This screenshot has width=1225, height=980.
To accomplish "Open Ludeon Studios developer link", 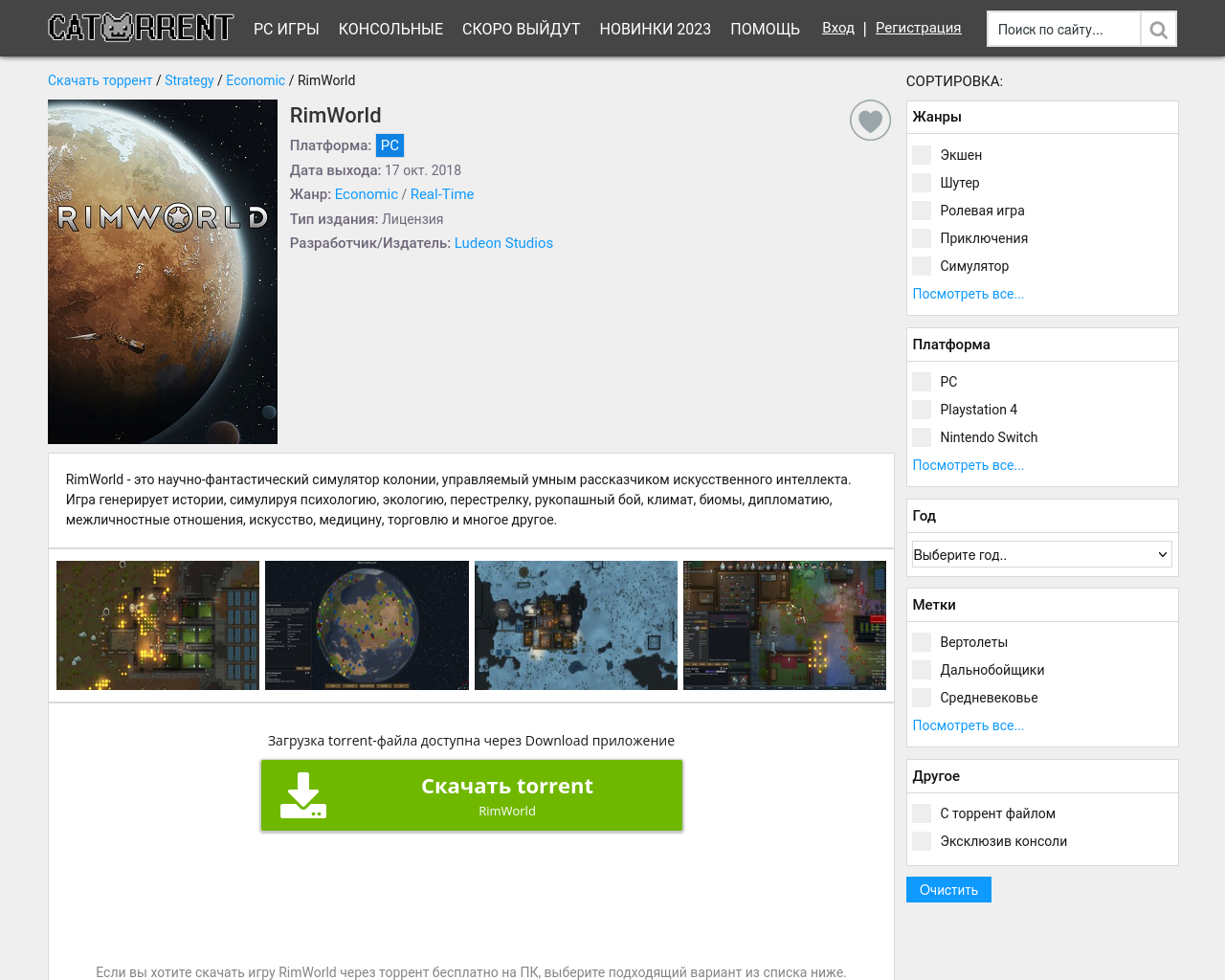I will [503, 243].
